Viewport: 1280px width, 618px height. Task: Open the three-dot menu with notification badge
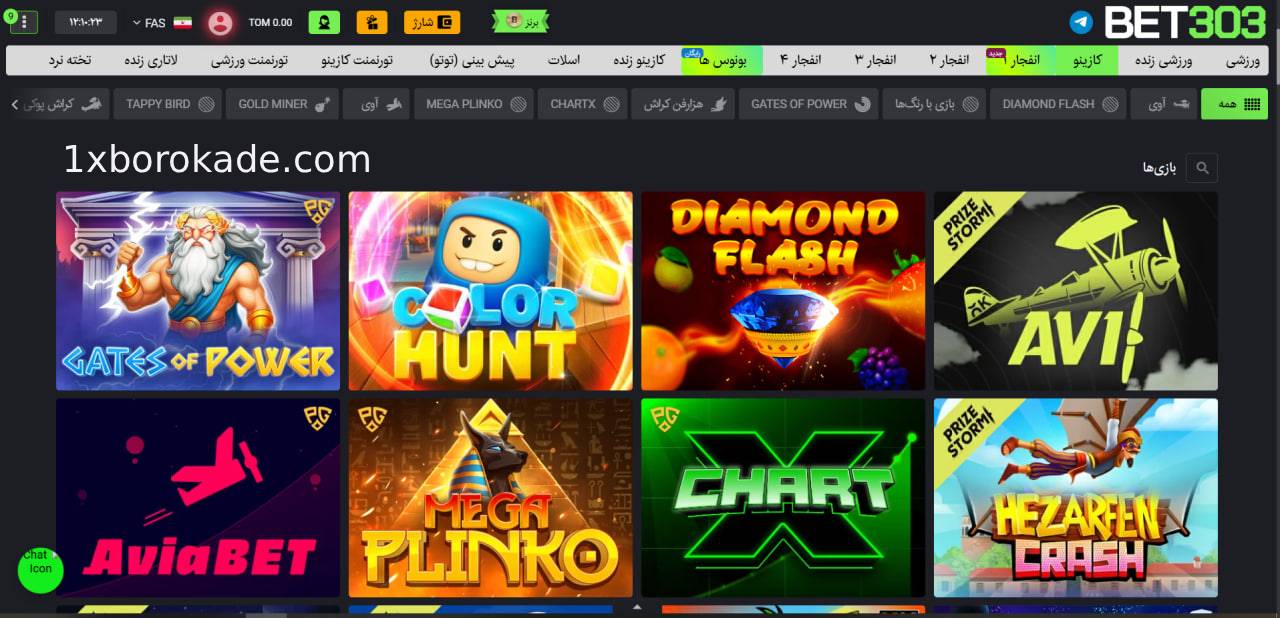point(24,22)
